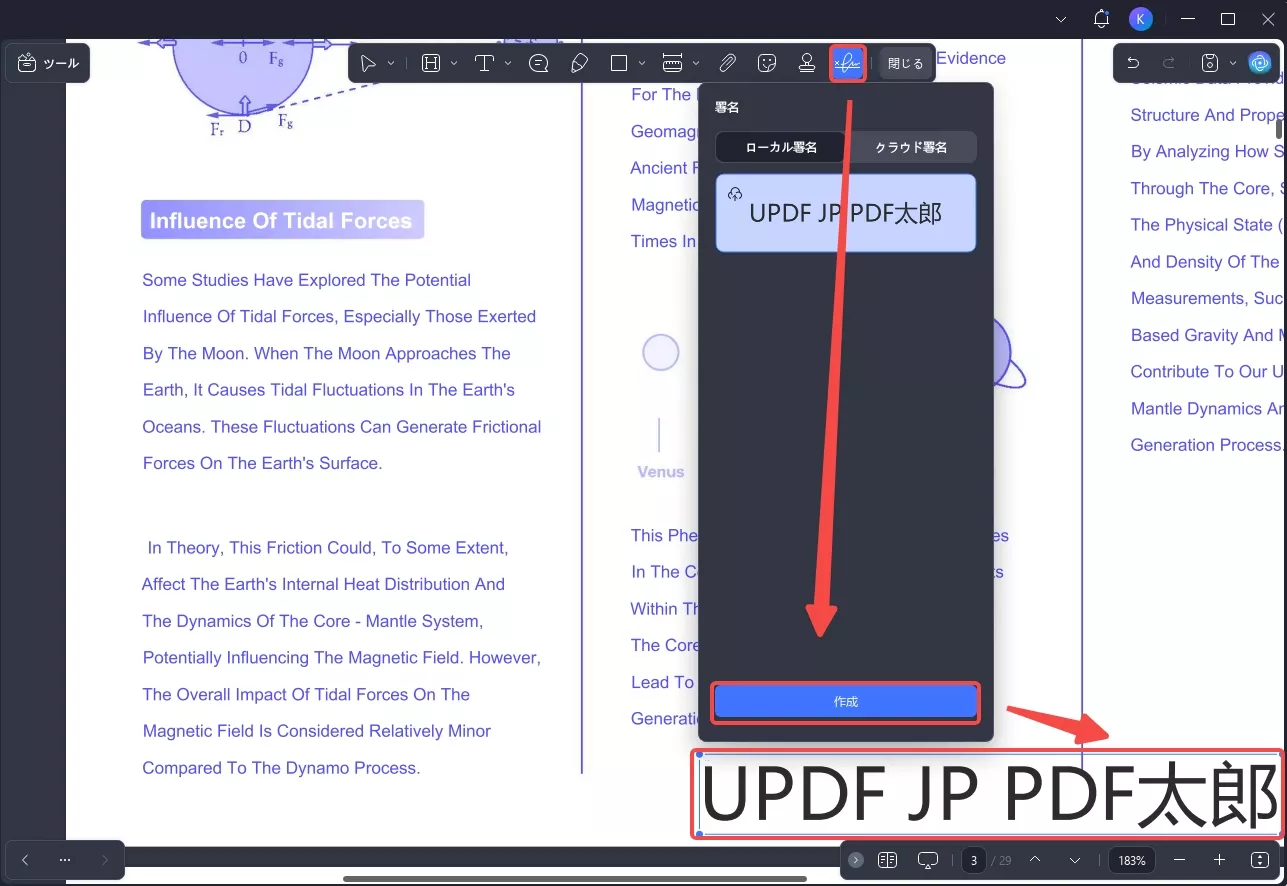
Task: Expand the highlight tool options arrow
Action: click(x=454, y=64)
